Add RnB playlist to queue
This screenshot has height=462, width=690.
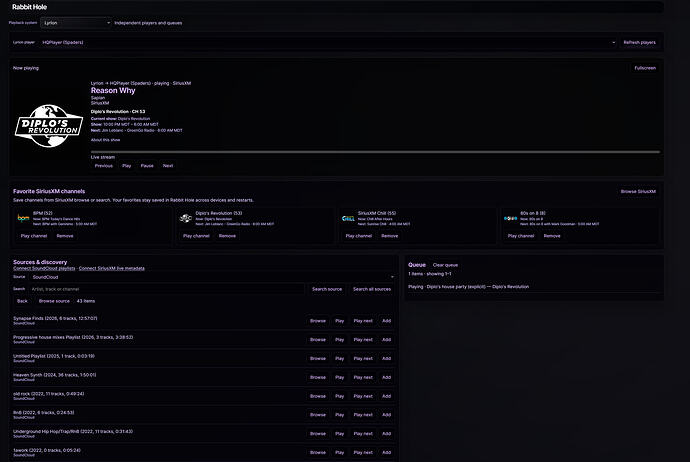tap(386, 415)
